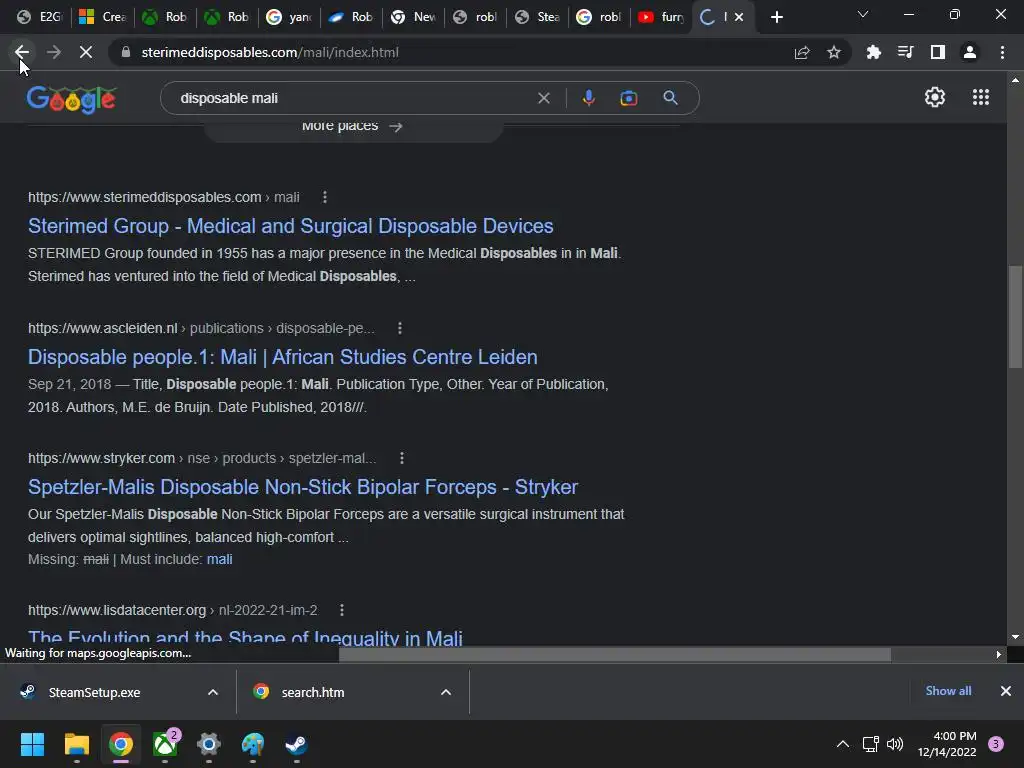The height and width of the screenshot is (768, 1024).
Task: Expand options for SteamSetup.exe download
Action: click(213, 692)
